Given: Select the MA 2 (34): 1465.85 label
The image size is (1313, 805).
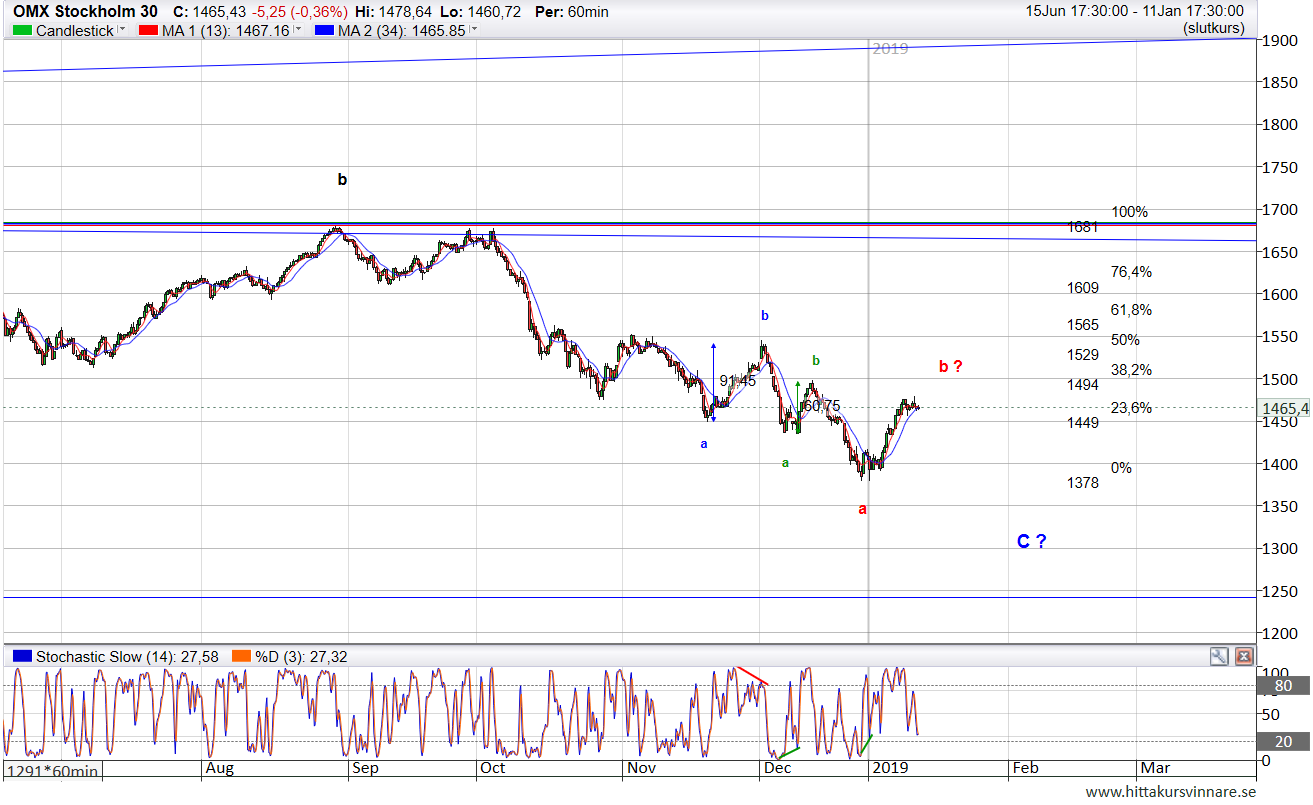Looking at the screenshot, I should coord(402,31).
